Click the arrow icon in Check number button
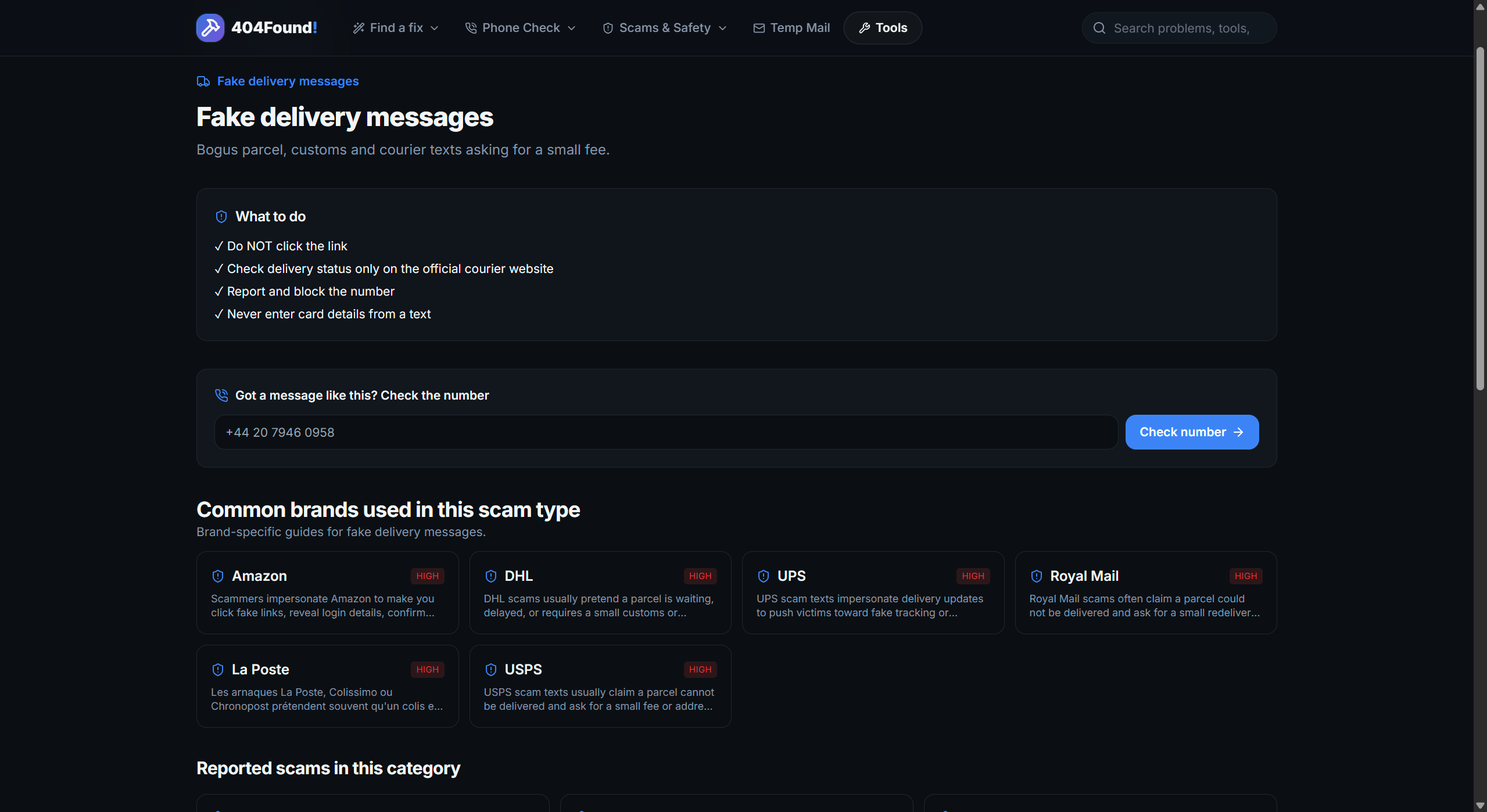 (1238, 432)
